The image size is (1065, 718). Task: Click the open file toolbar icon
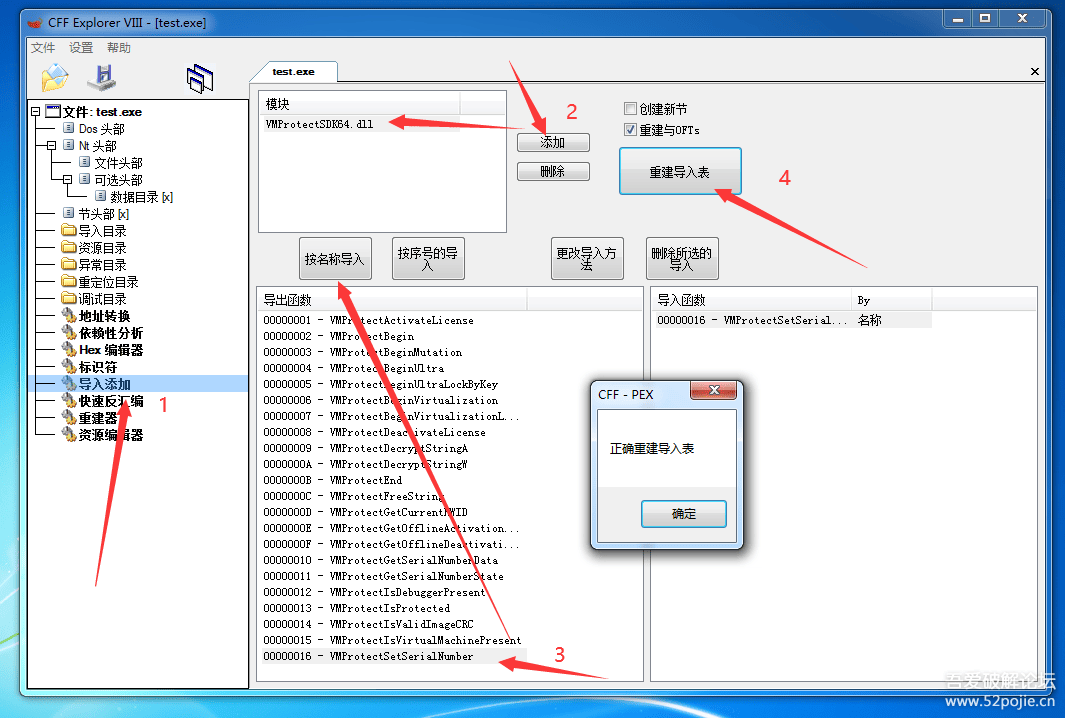pos(54,78)
